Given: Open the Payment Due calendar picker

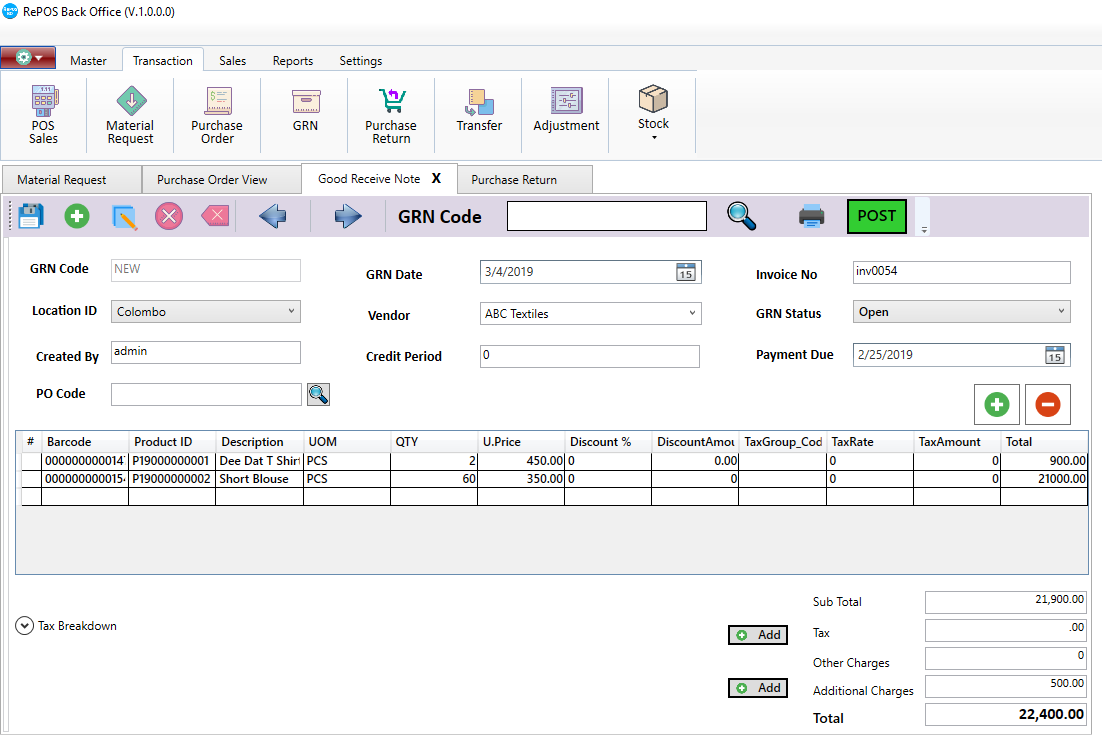Looking at the screenshot, I should click(x=1055, y=355).
